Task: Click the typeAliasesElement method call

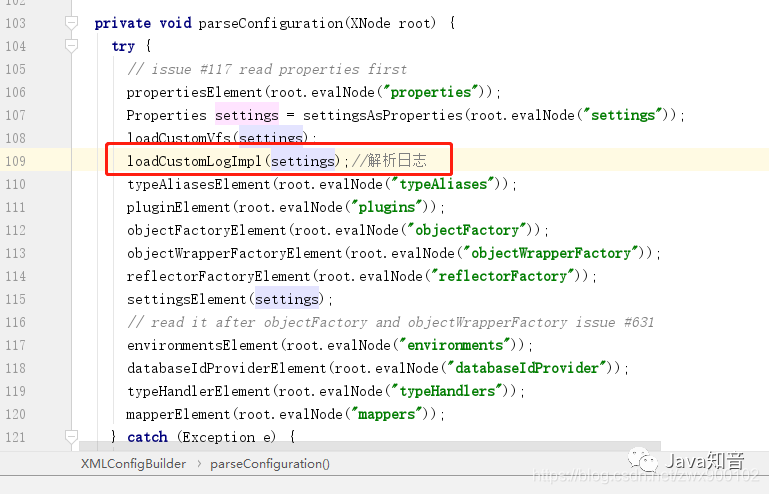Action: point(199,184)
